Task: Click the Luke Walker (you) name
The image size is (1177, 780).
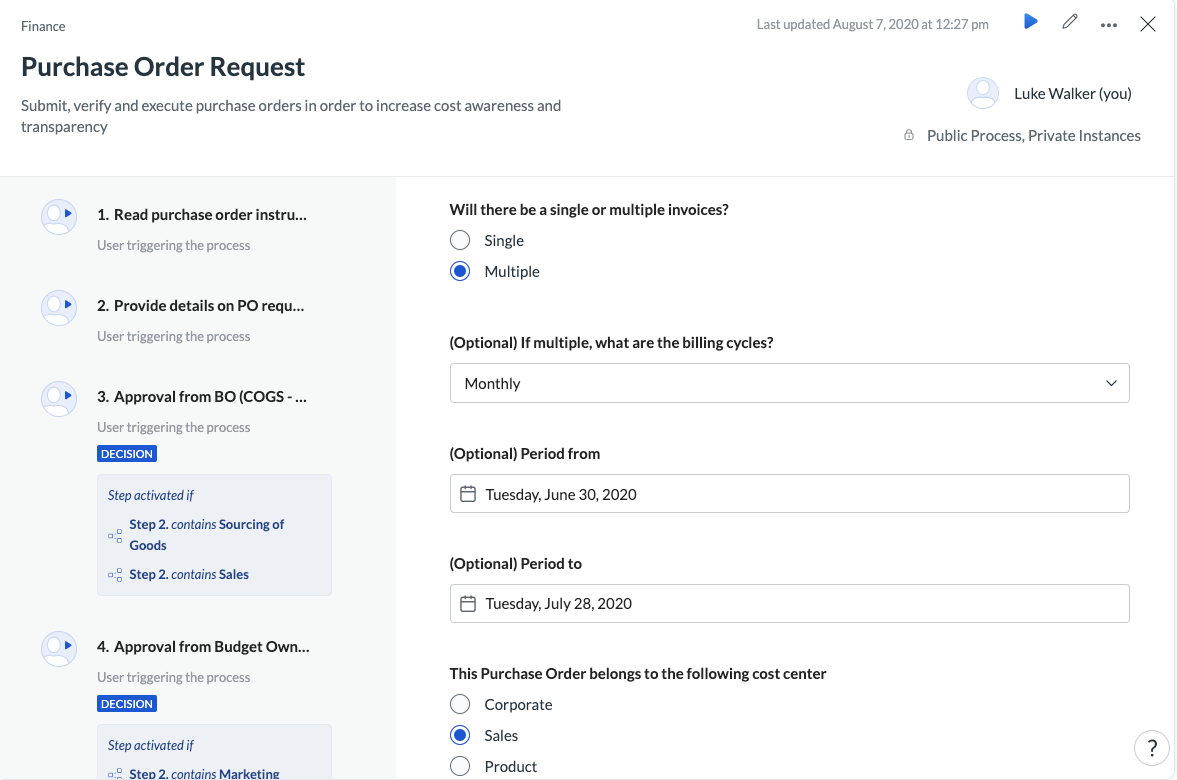Action: click(x=1073, y=93)
